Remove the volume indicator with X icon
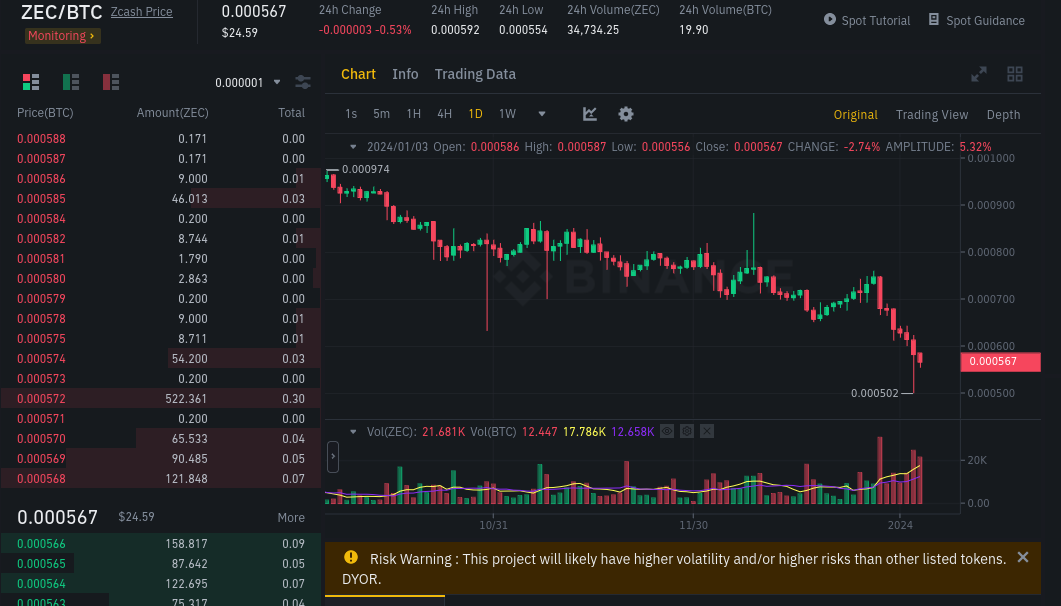 click(707, 431)
